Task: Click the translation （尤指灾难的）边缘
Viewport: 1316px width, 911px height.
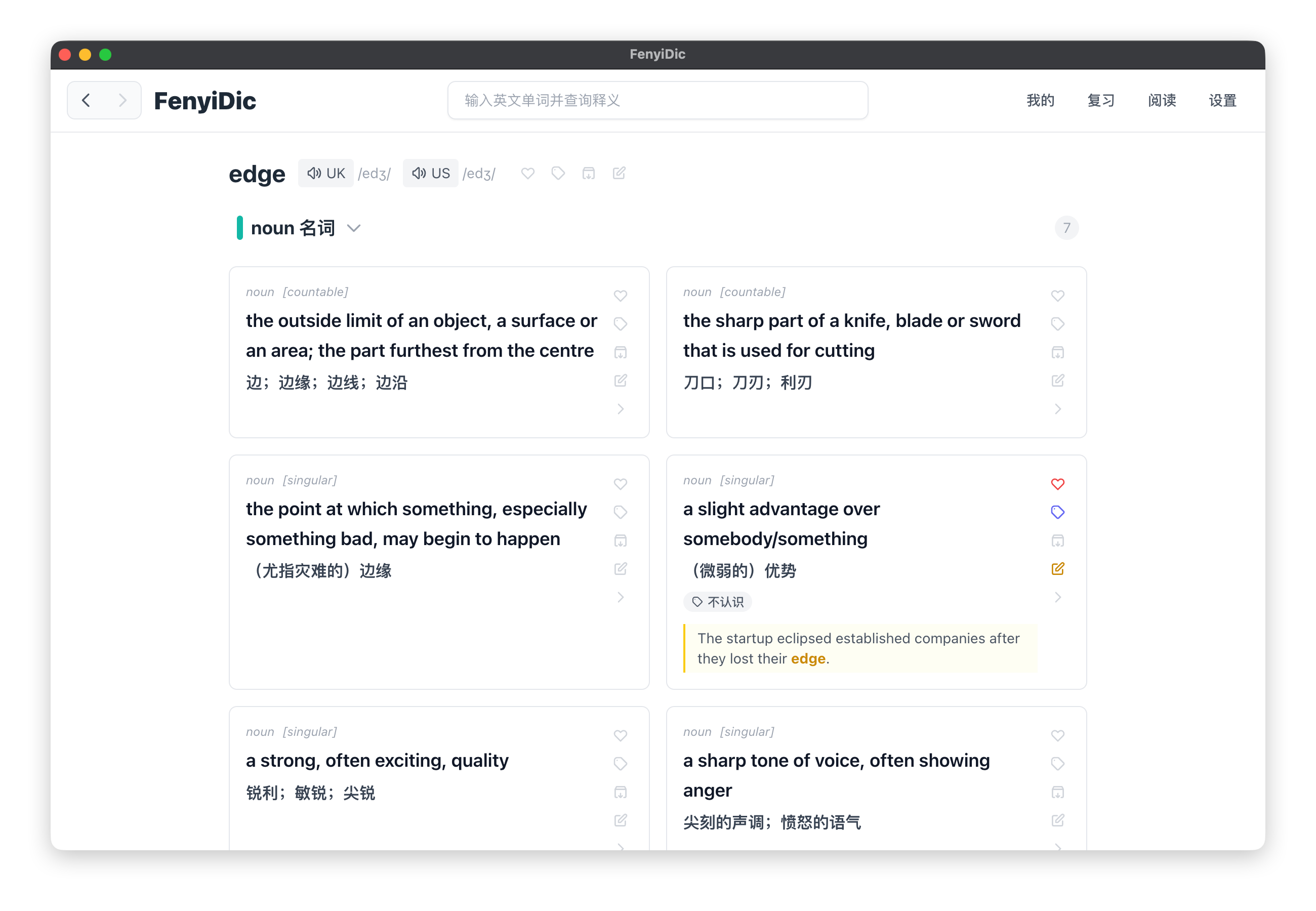Action: coord(319,571)
